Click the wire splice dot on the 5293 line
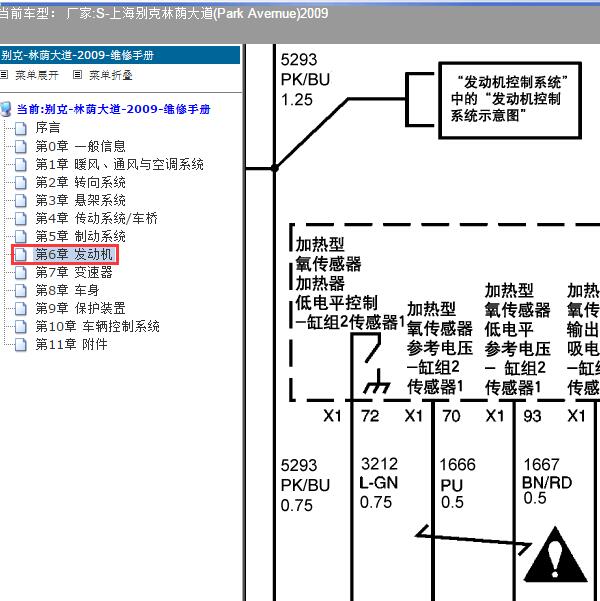Screen dimensions: 600x601 [275, 168]
